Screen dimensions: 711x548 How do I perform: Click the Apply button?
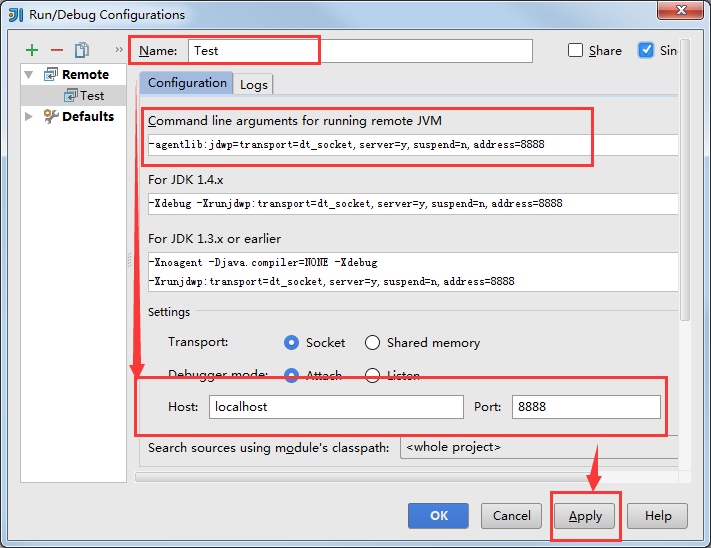(585, 516)
